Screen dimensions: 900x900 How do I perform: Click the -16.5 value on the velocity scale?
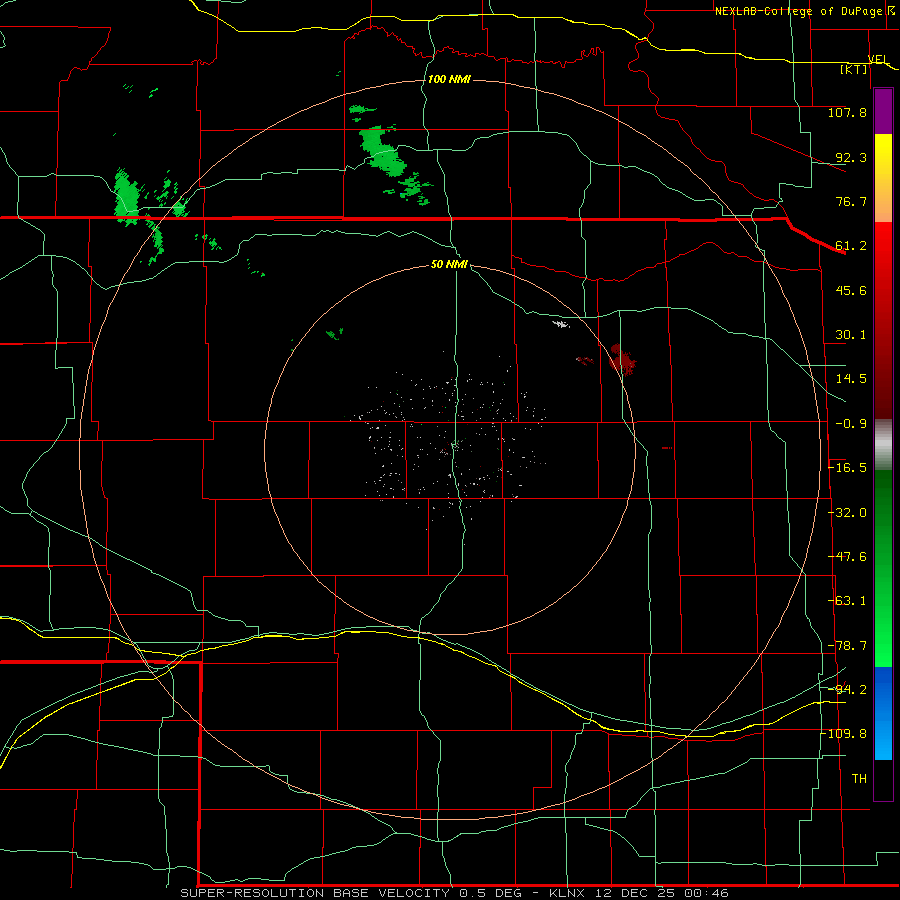click(847, 468)
